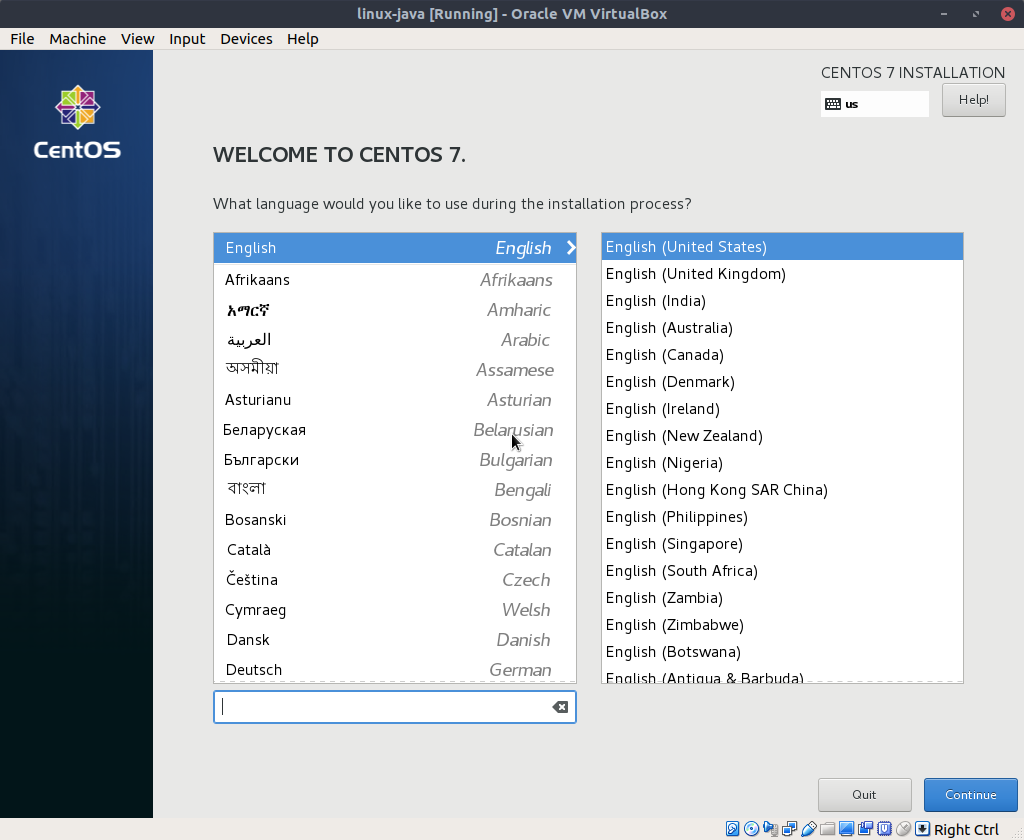
Task: Select Dansk in the language list
Action: click(394, 640)
